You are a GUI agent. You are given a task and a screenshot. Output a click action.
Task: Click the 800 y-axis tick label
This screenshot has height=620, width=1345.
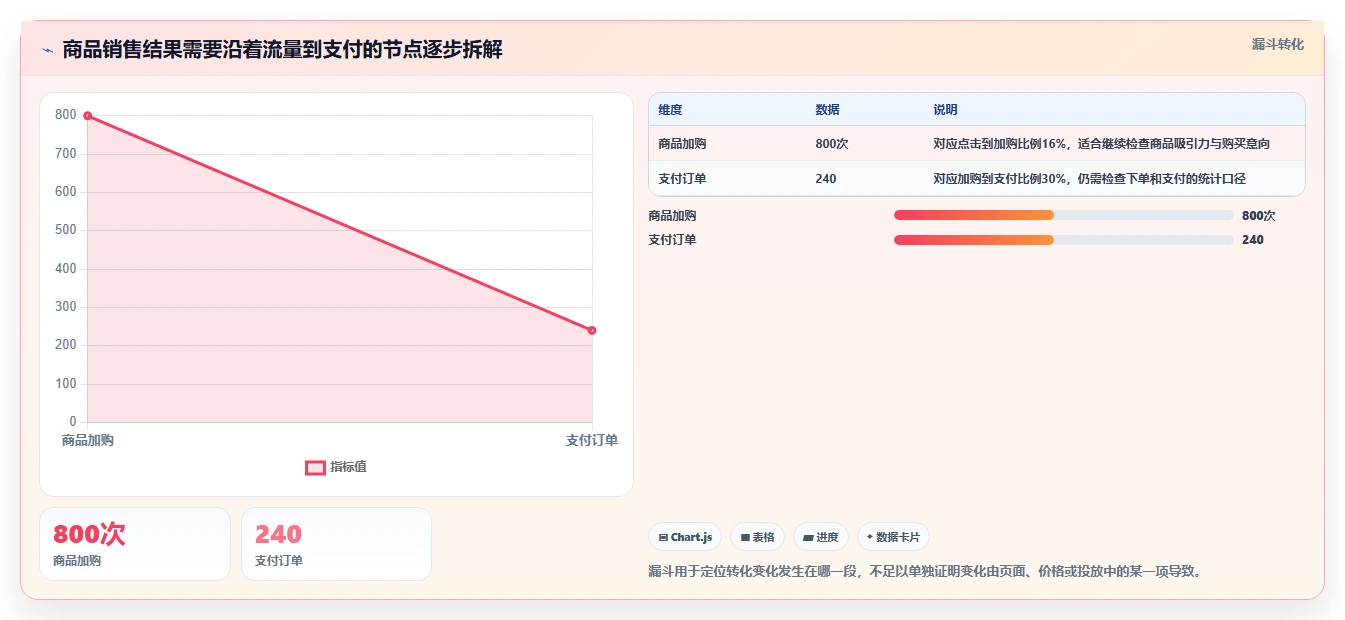click(x=66, y=115)
